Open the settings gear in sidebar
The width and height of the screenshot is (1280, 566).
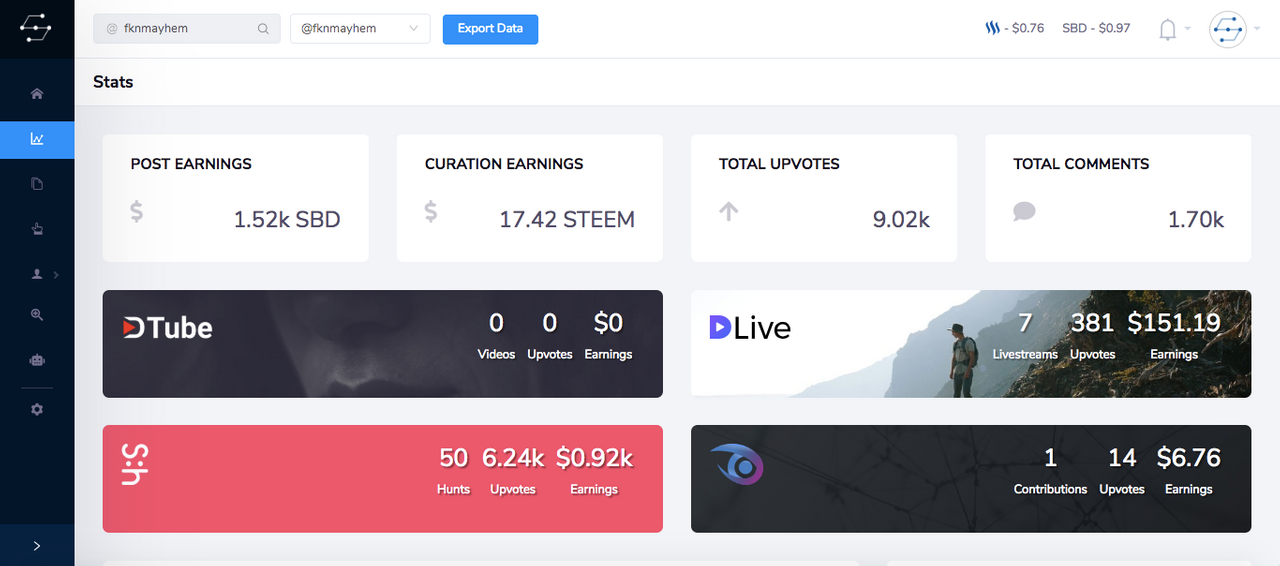(37, 409)
